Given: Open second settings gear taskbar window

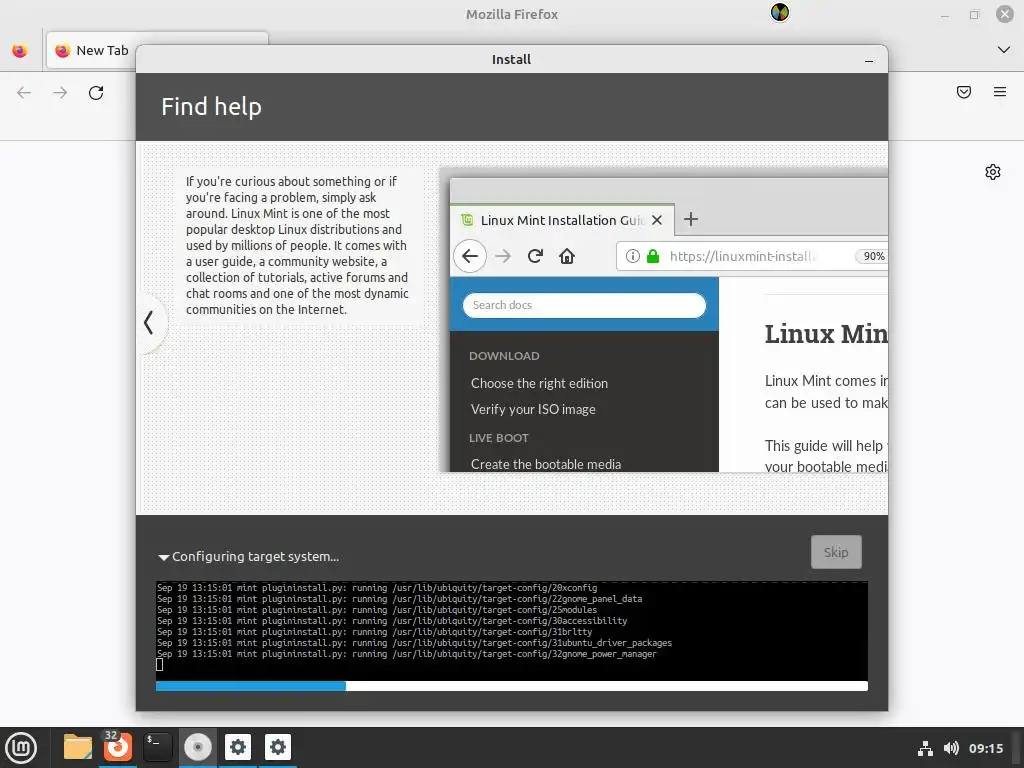Looking at the screenshot, I should click(x=278, y=747).
